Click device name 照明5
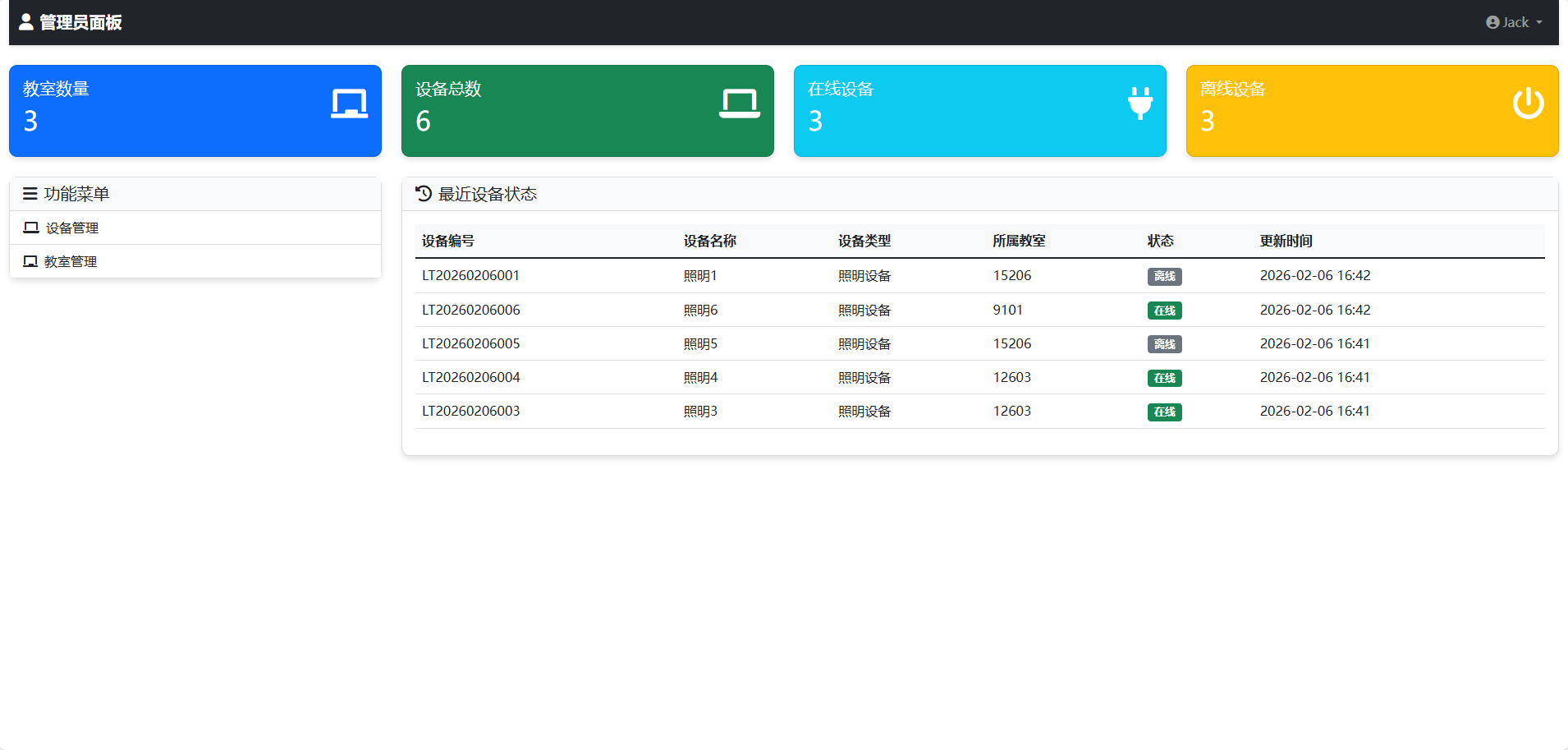 pos(700,343)
